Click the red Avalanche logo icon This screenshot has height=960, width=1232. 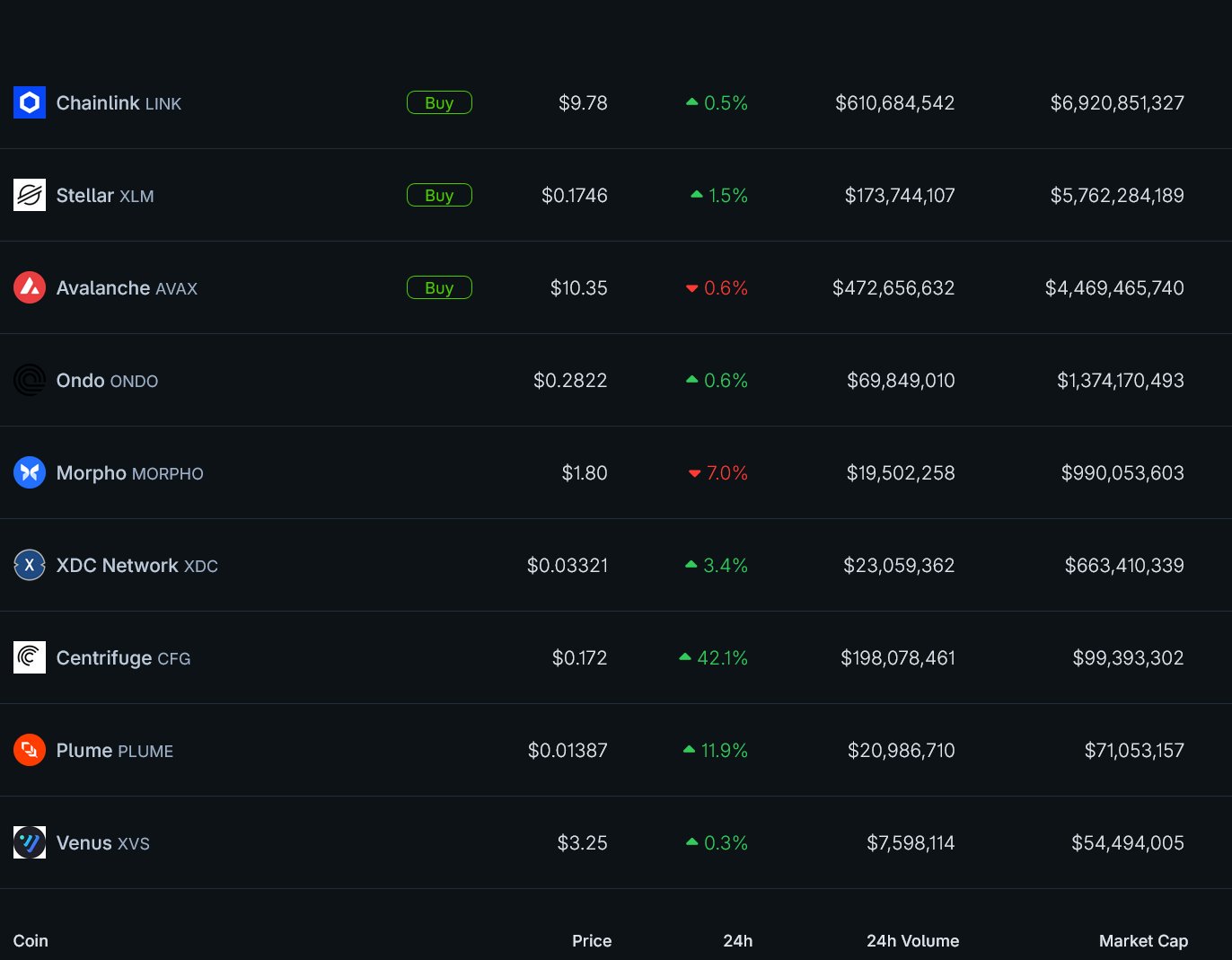point(30,287)
